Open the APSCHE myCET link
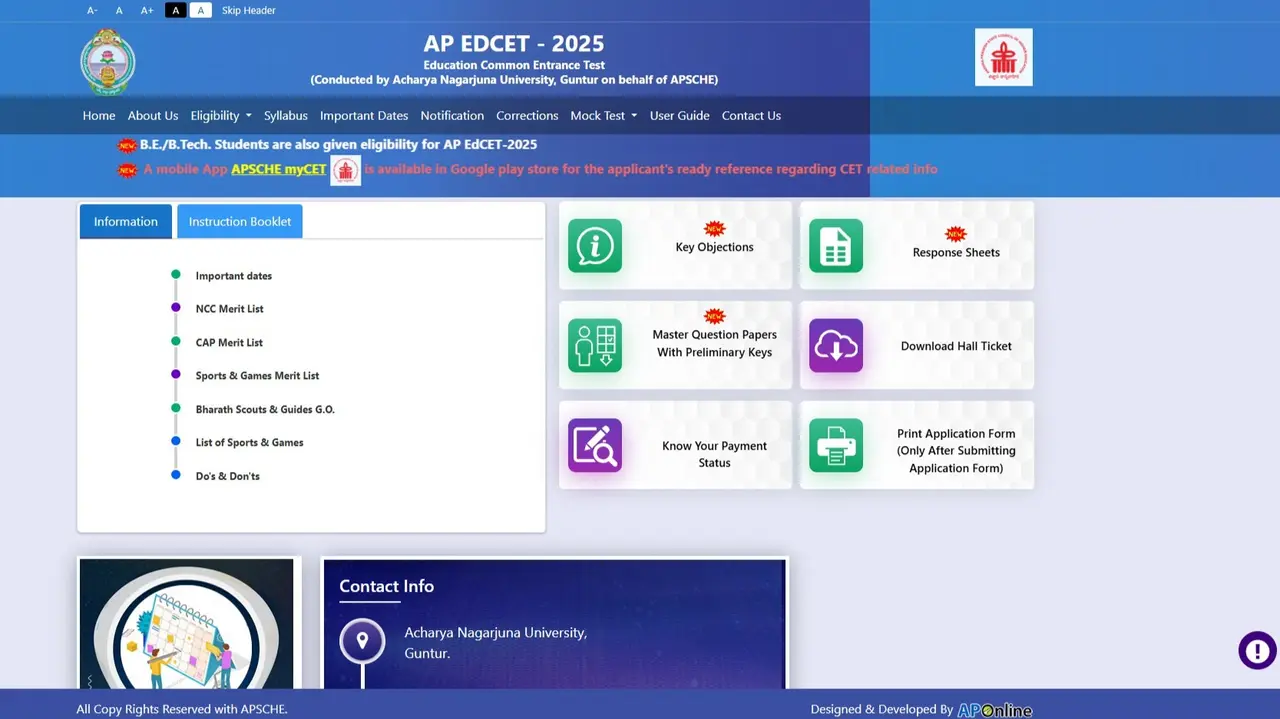Image resolution: width=1280 pixels, height=719 pixels. coord(278,169)
